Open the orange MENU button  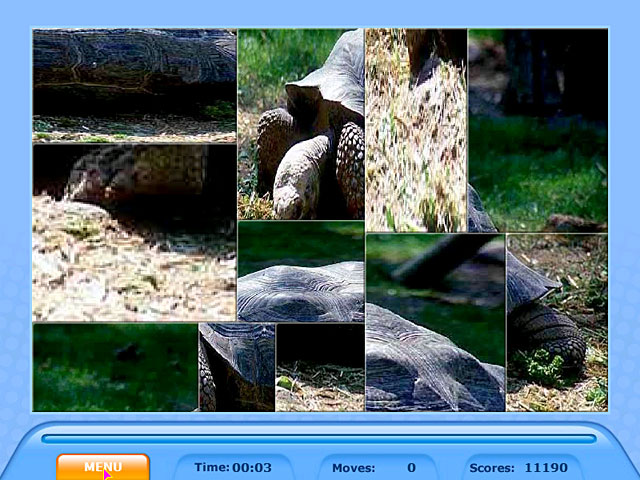[103, 467]
